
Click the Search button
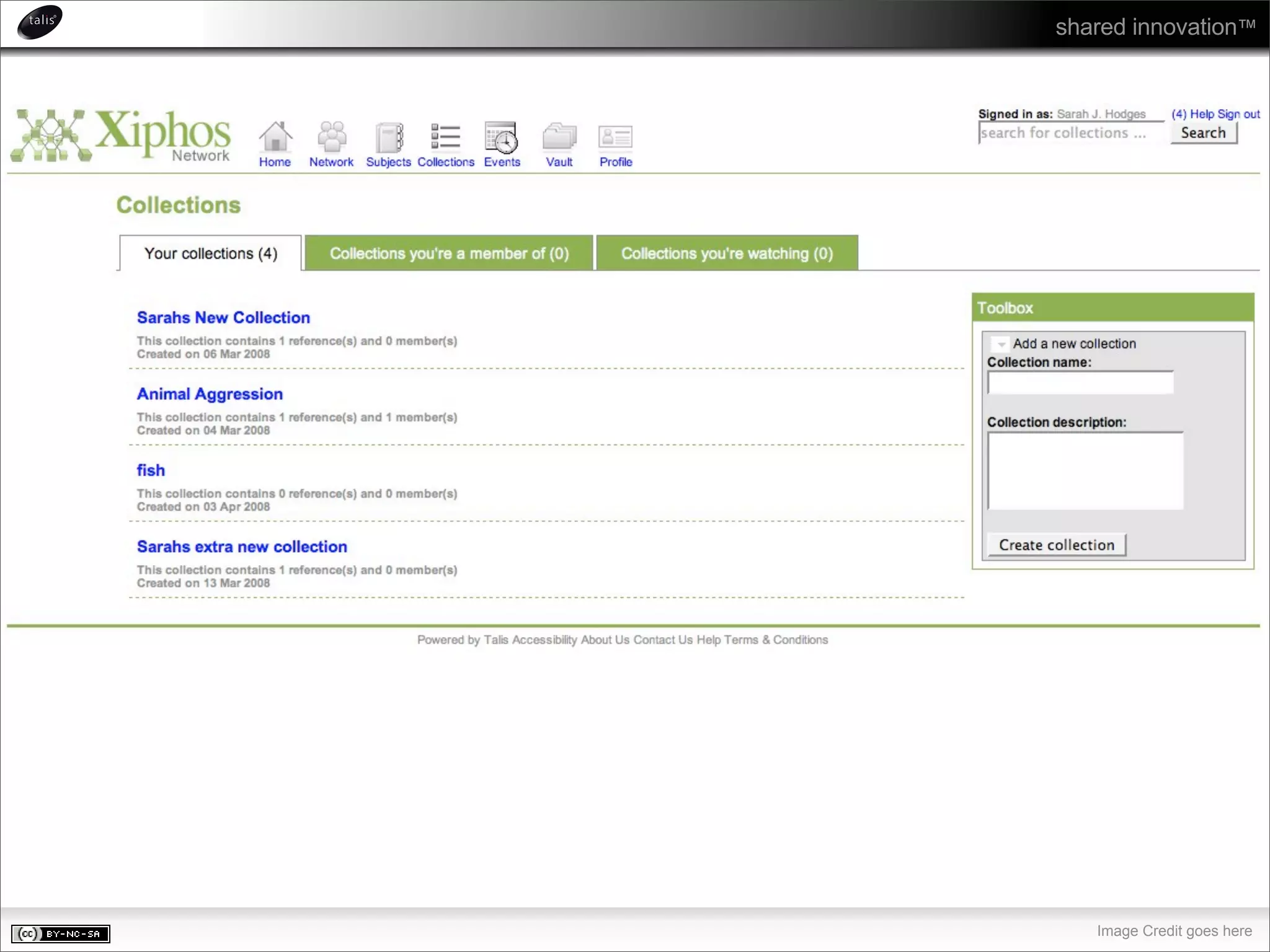(1204, 133)
